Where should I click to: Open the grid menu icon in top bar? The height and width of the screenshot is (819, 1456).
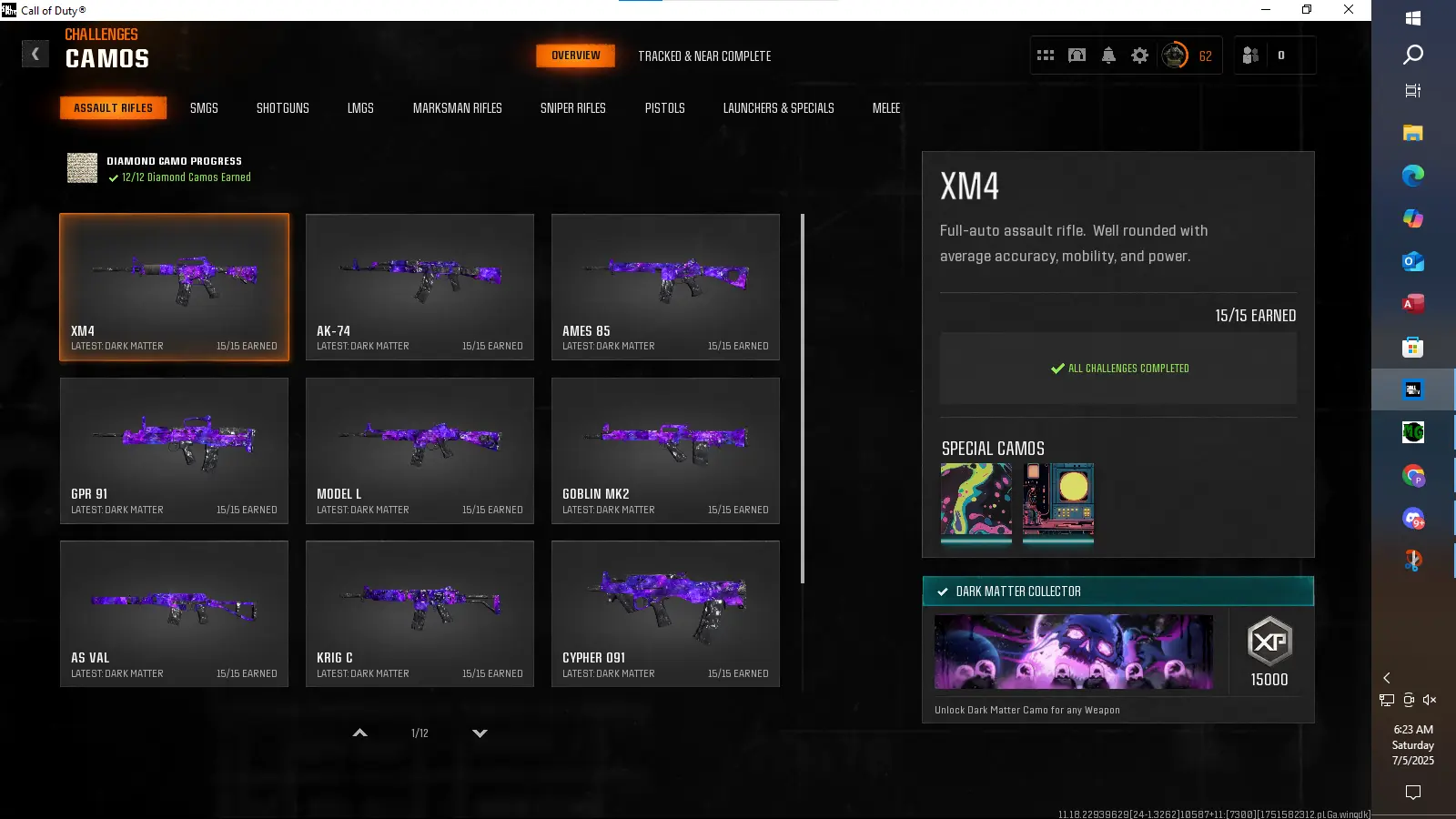pos(1046,56)
